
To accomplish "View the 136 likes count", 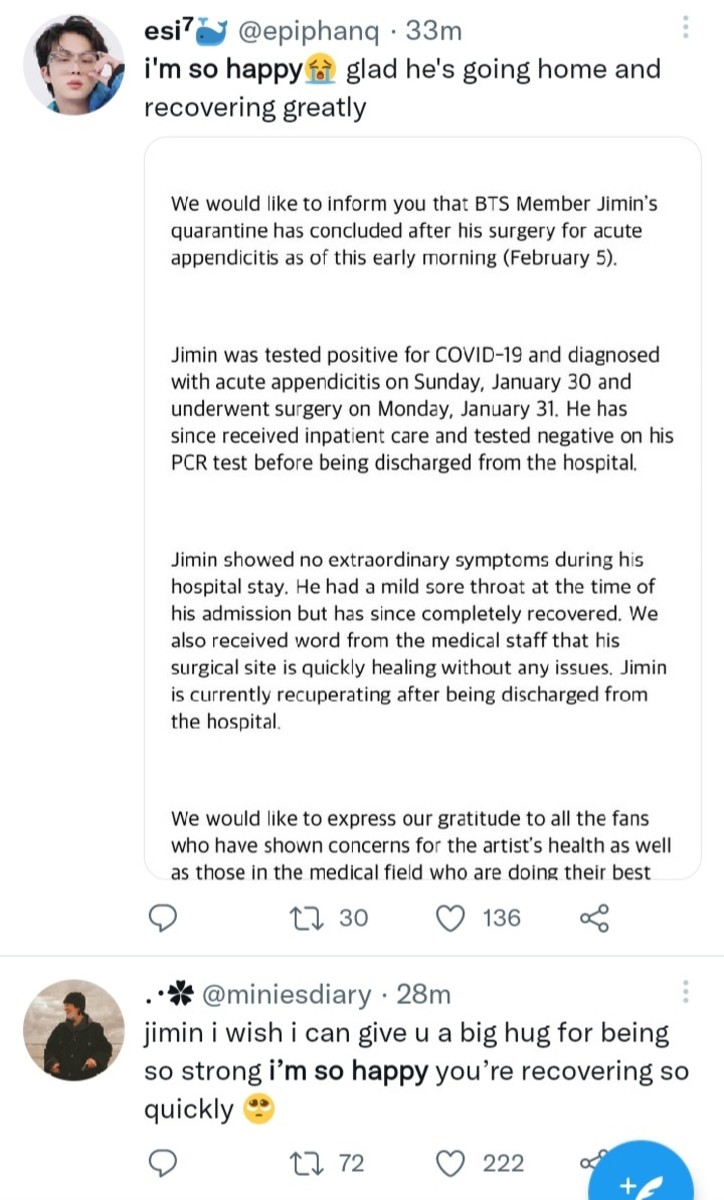I will pos(501,917).
